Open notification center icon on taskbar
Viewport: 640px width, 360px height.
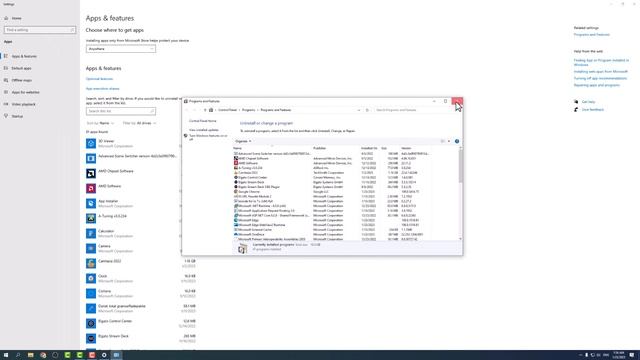[631, 355]
